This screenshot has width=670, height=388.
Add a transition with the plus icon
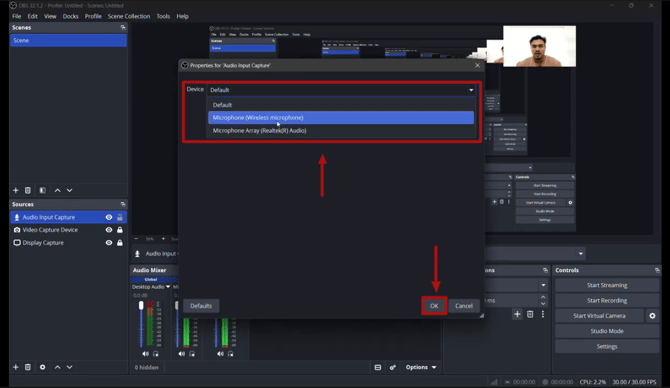tap(517, 314)
